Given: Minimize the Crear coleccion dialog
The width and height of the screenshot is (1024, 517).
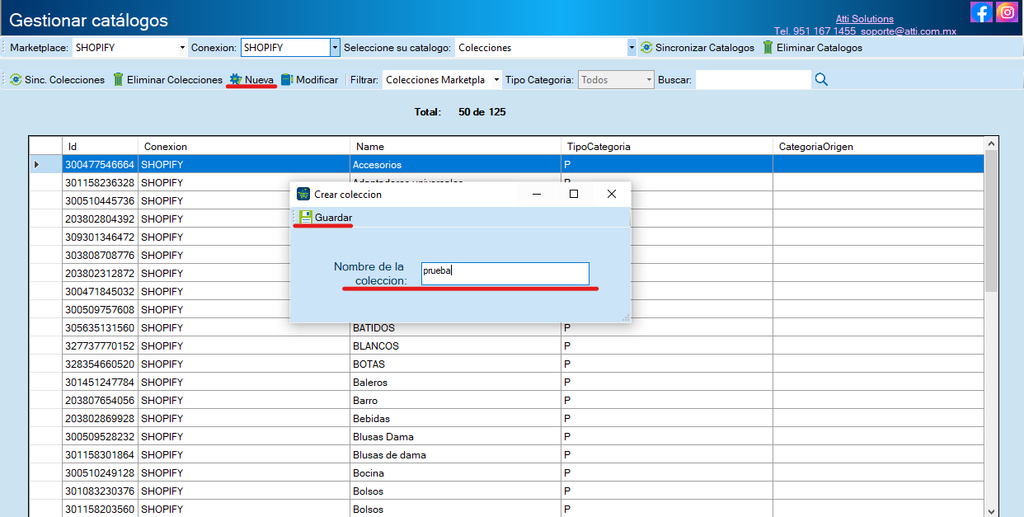Looking at the screenshot, I should (x=536, y=194).
